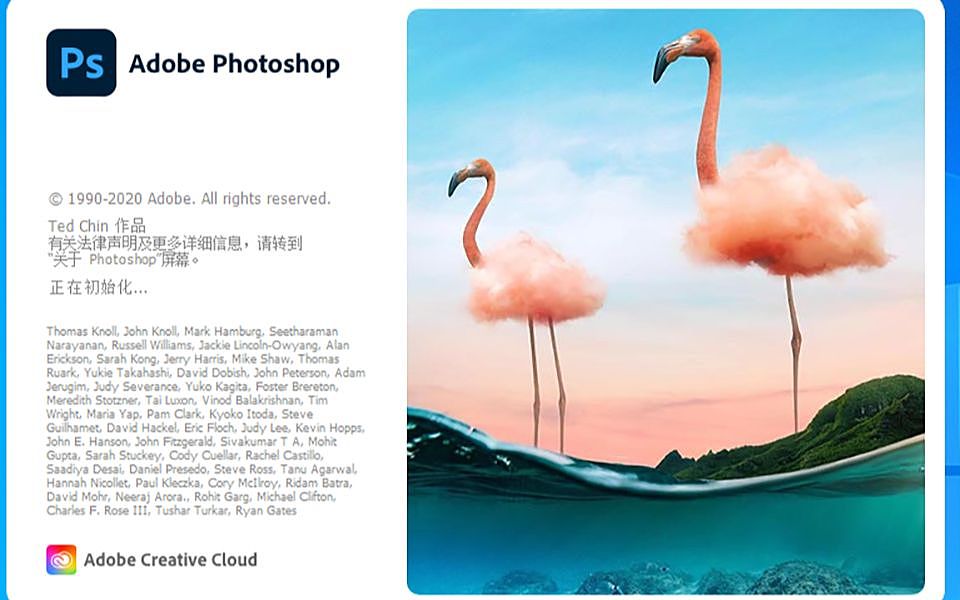Click the "正在初始化..." status text
Image resolution: width=960 pixels, height=600 pixels.
[x=98, y=288]
